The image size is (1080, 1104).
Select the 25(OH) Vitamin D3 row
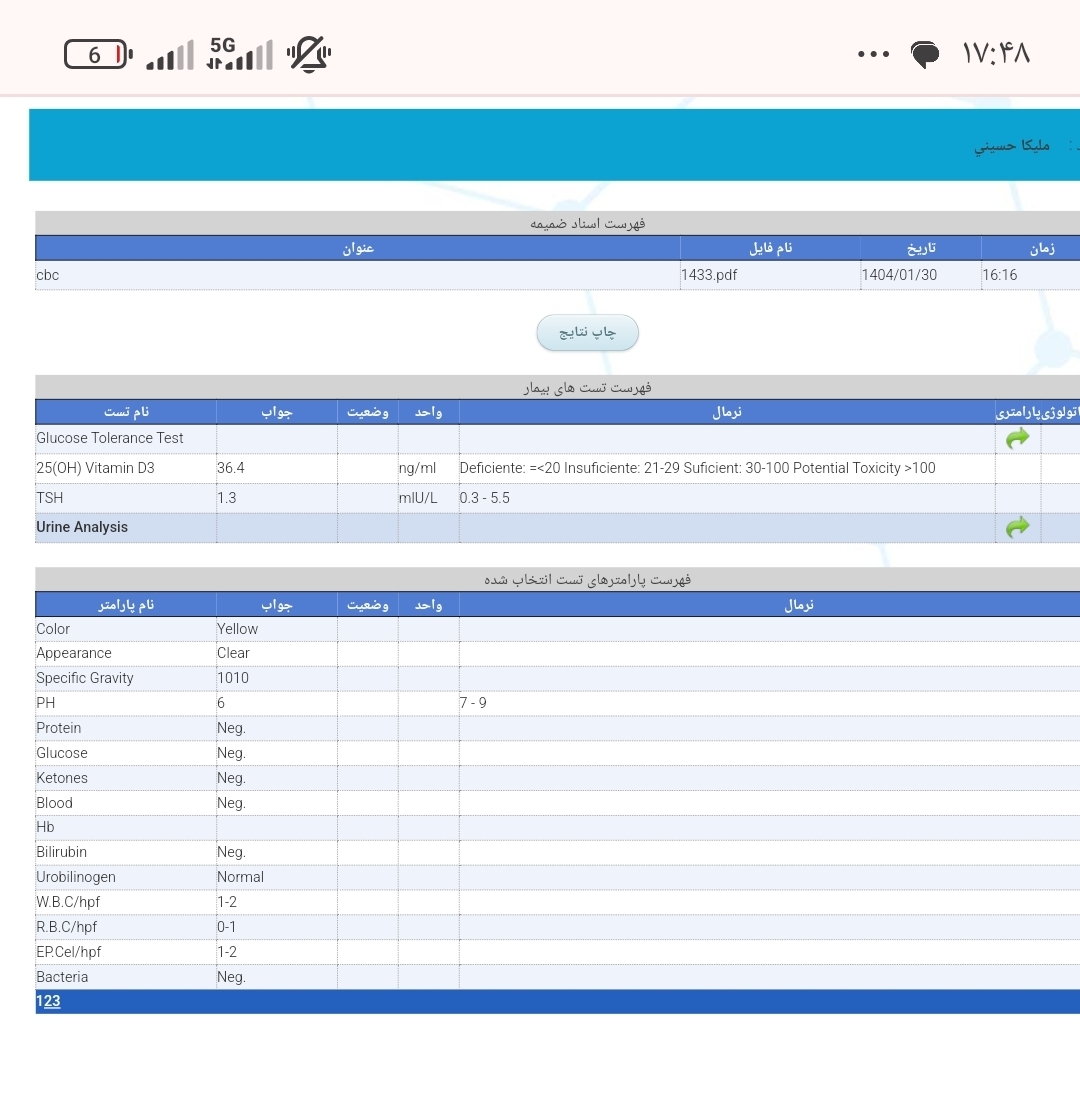coord(558,468)
